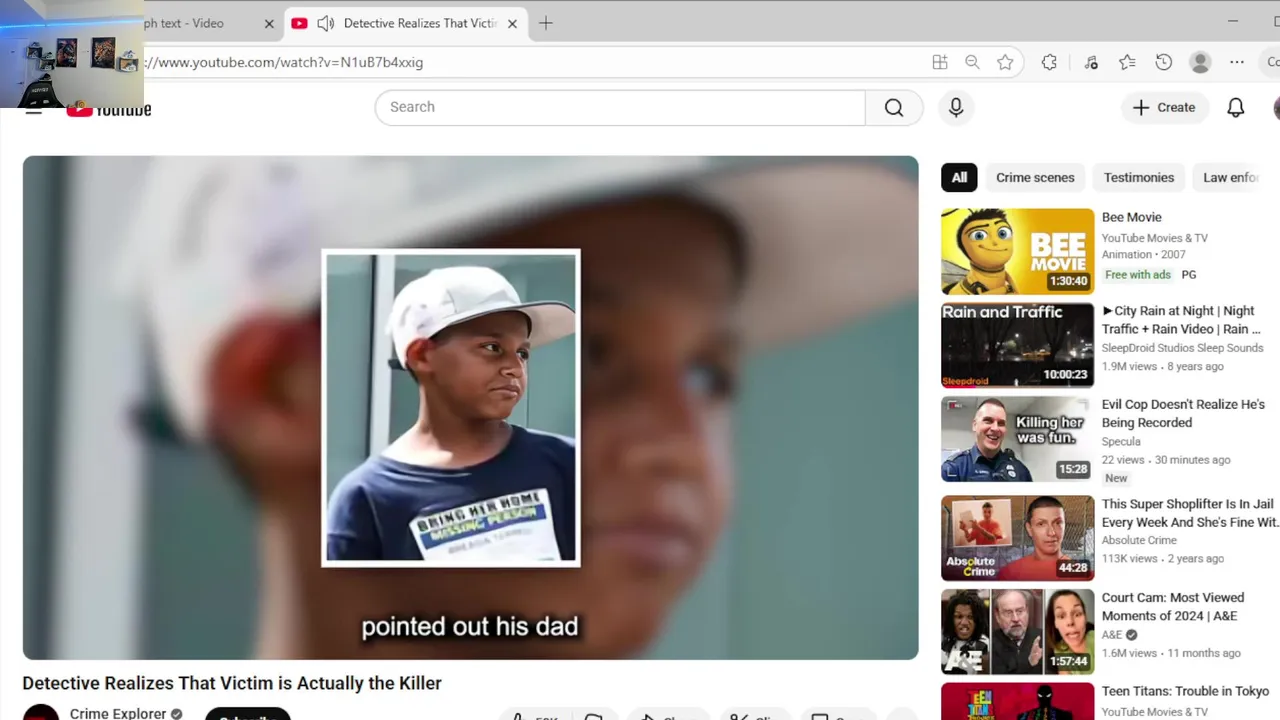
Task: Open a new browser tab
Action: pyautogui.click(x=545, y=23)
